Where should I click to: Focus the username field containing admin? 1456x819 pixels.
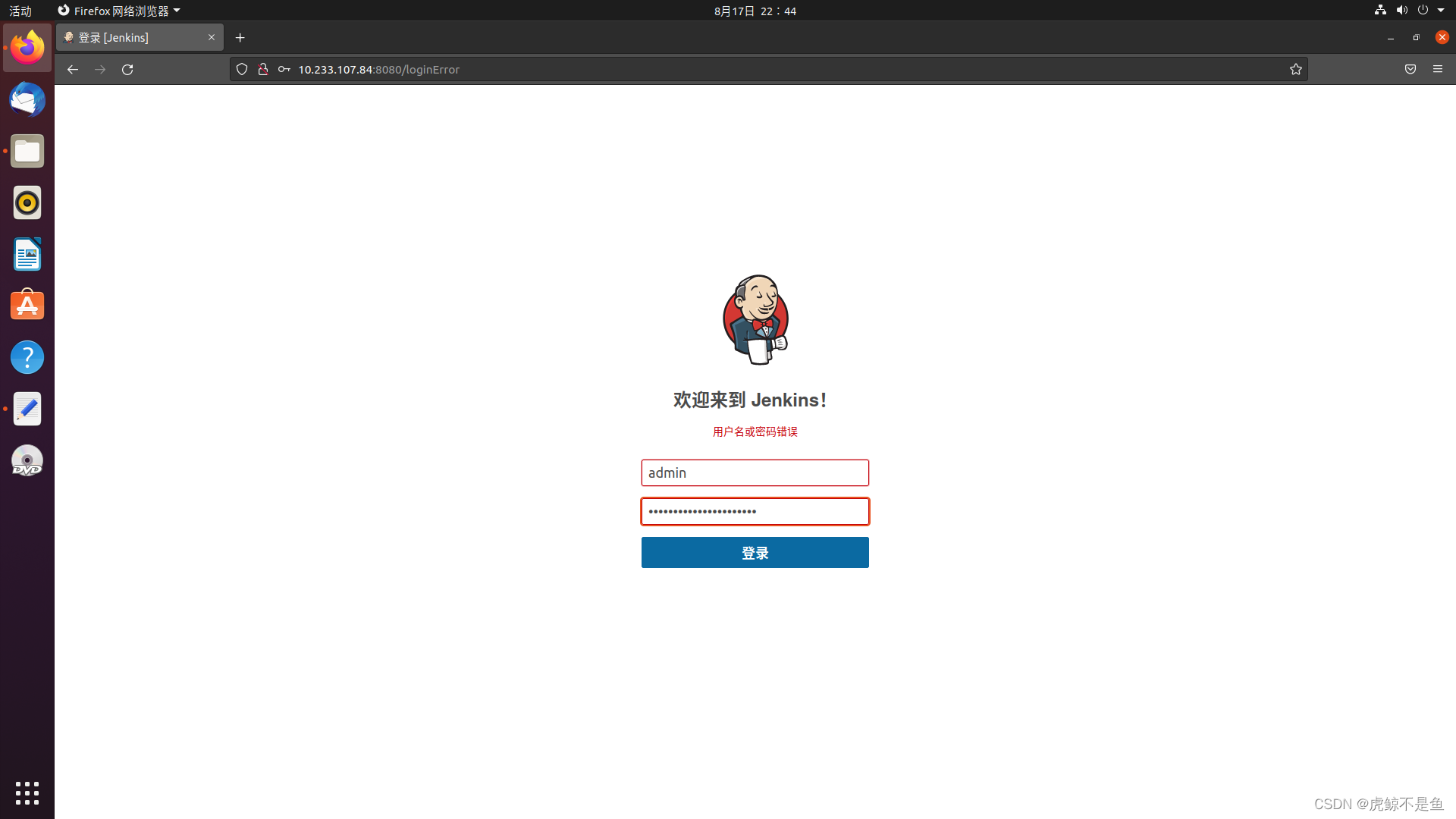(x=755, y=472)
